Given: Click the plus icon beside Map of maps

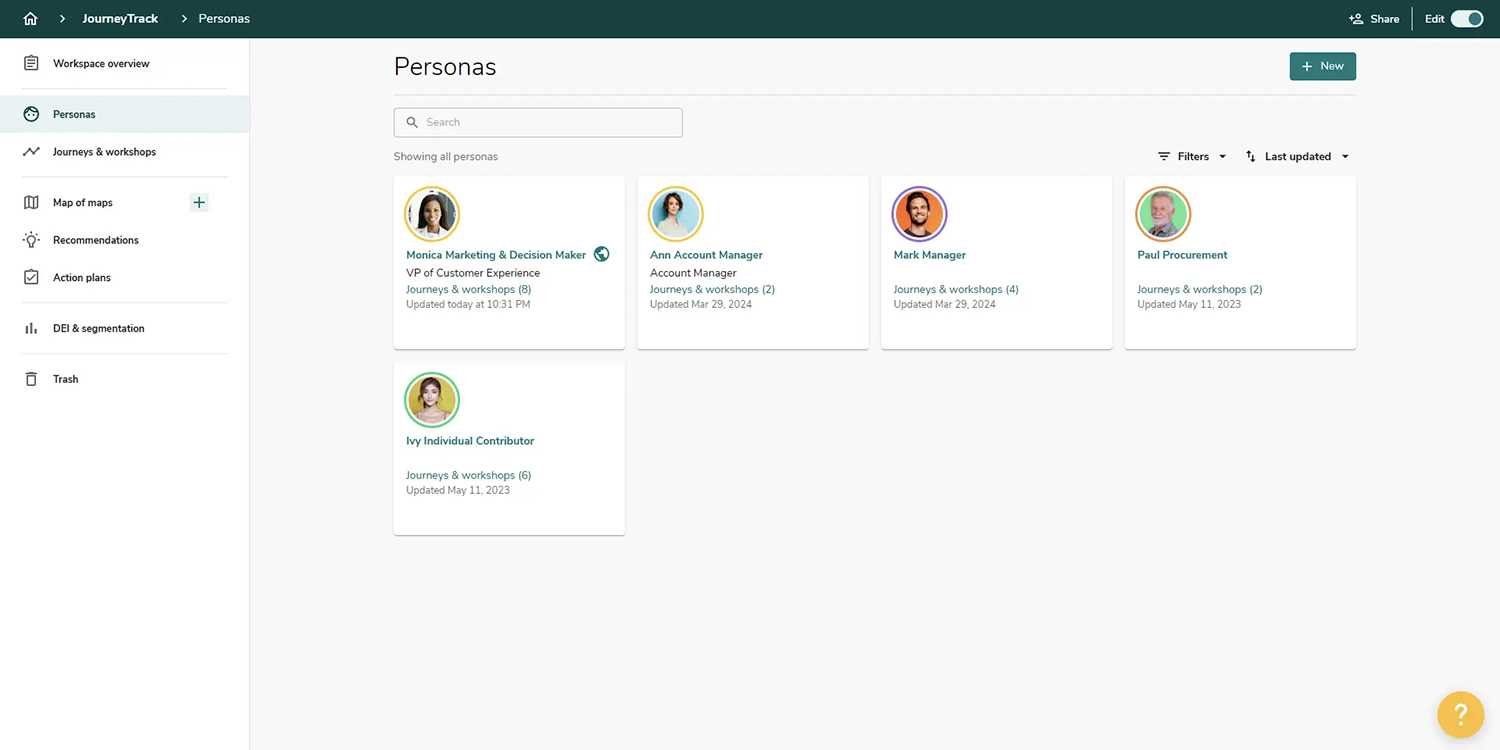Looking at the screenshot, I should tap(199, 202).
